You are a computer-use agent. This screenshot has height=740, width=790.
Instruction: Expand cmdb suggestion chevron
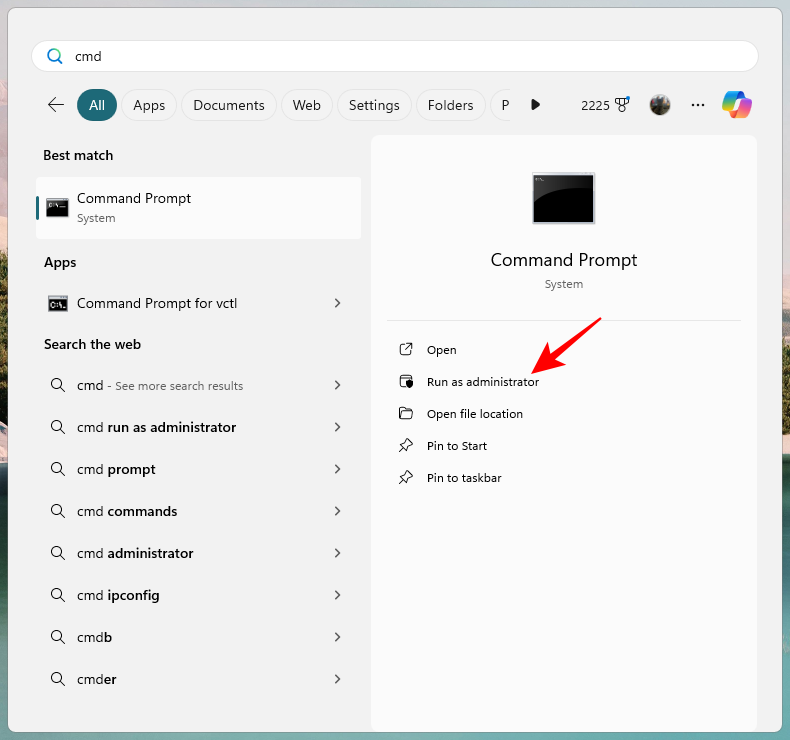tap(338, 637)
